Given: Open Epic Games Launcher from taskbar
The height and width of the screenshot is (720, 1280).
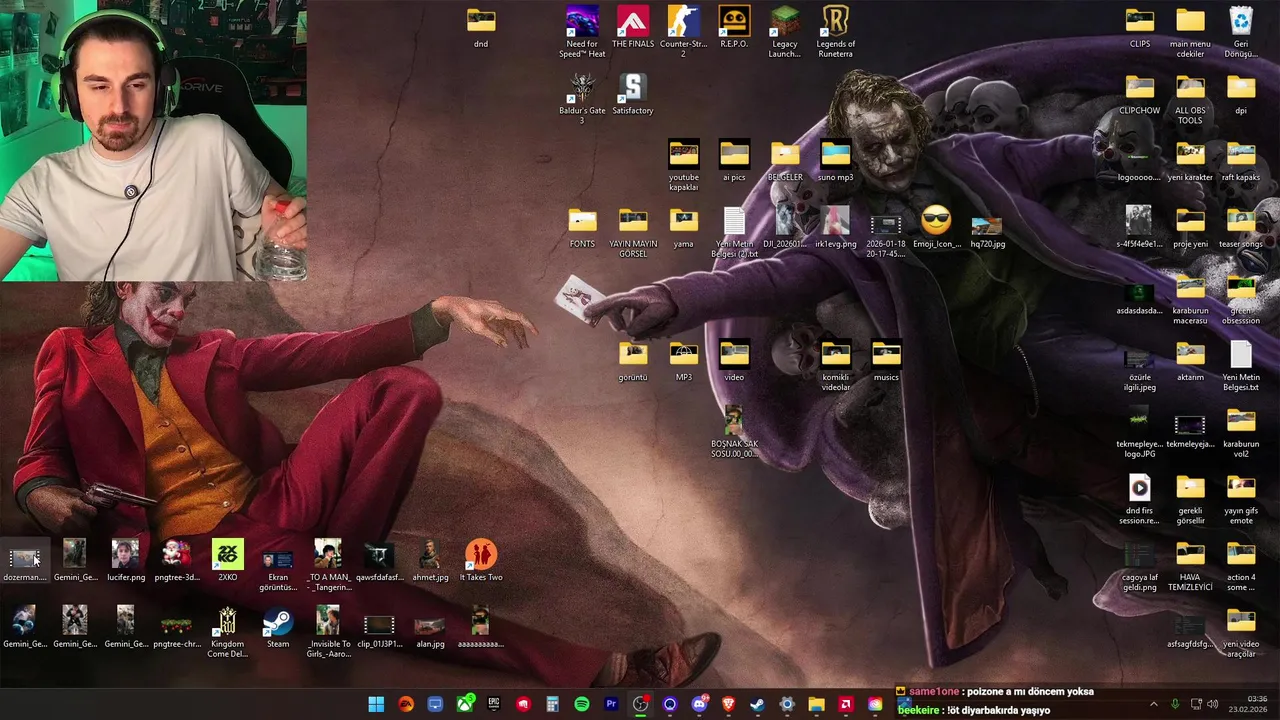Looking at the screenshot, I should (x=494, y=705).
